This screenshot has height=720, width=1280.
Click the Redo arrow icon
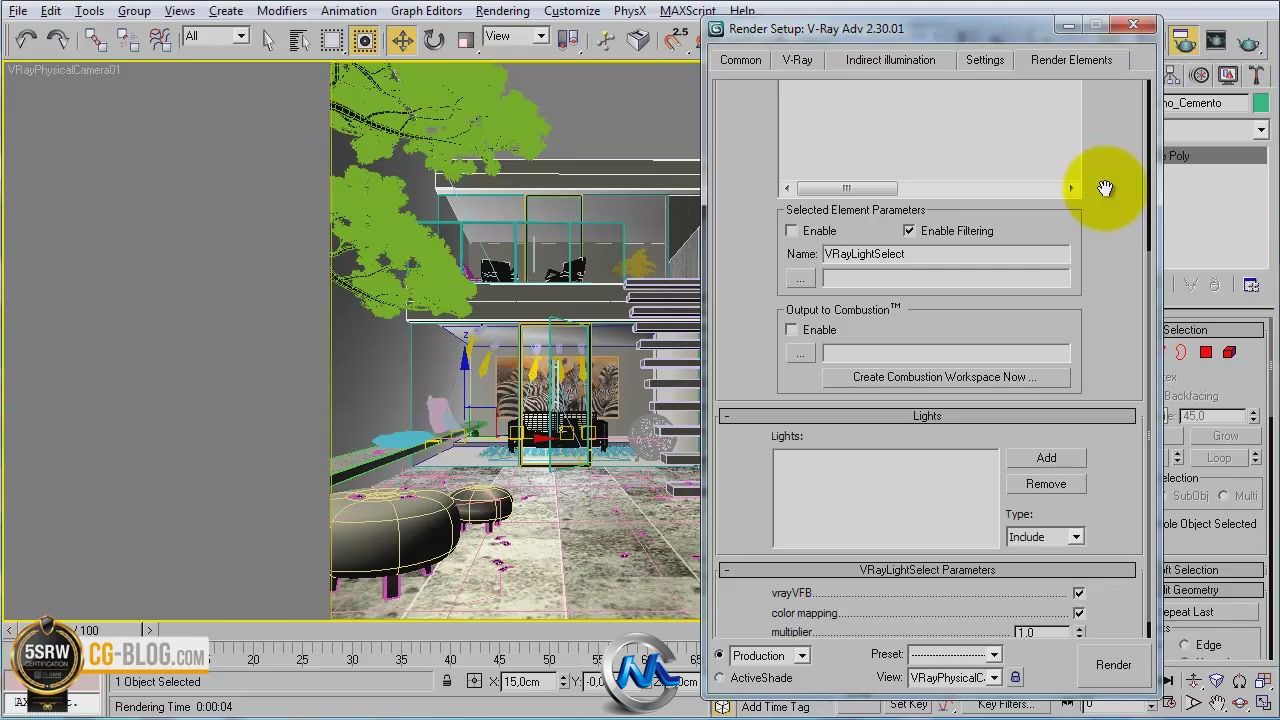coord(57,40)
